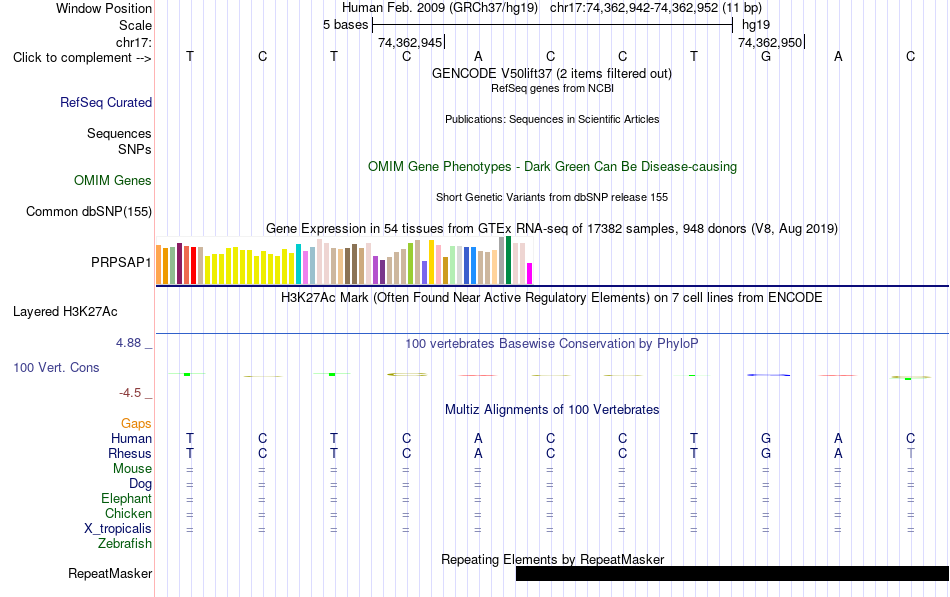The image size is (950, 597).
Task: Click the -4.5 PhyloP lower value
Action: coord(130,393)
